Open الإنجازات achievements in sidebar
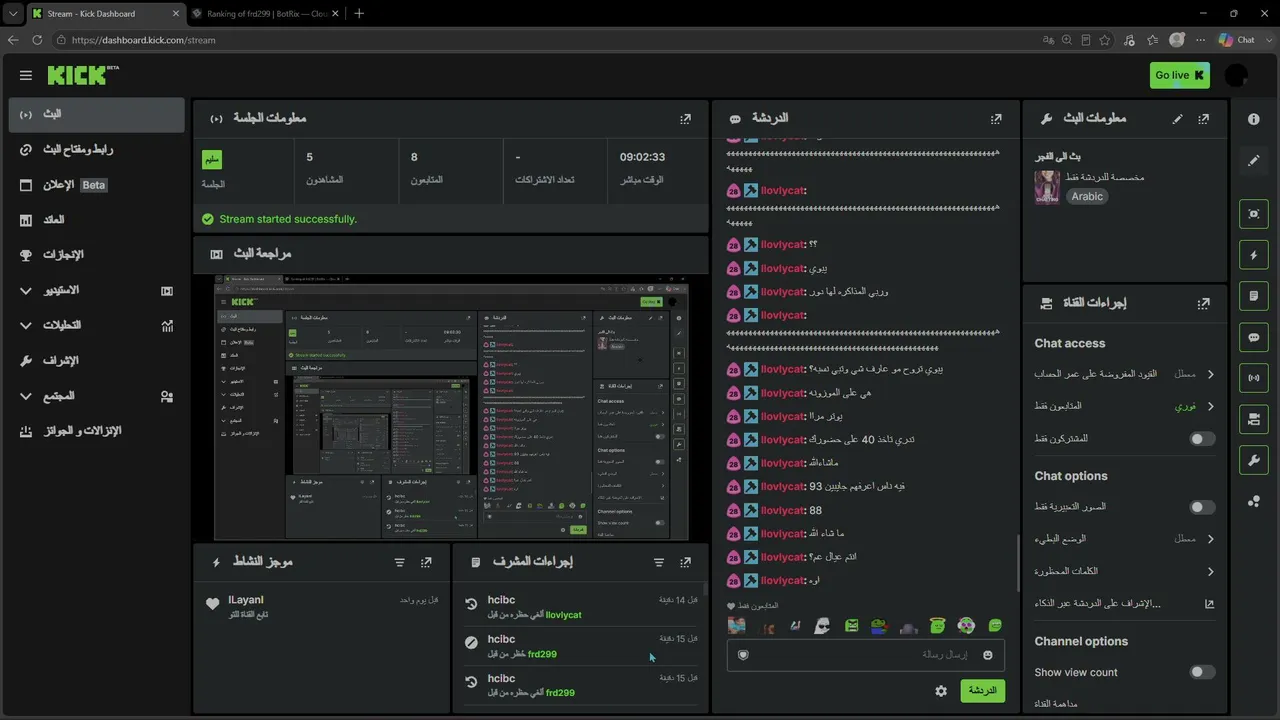 coord(96,255)
